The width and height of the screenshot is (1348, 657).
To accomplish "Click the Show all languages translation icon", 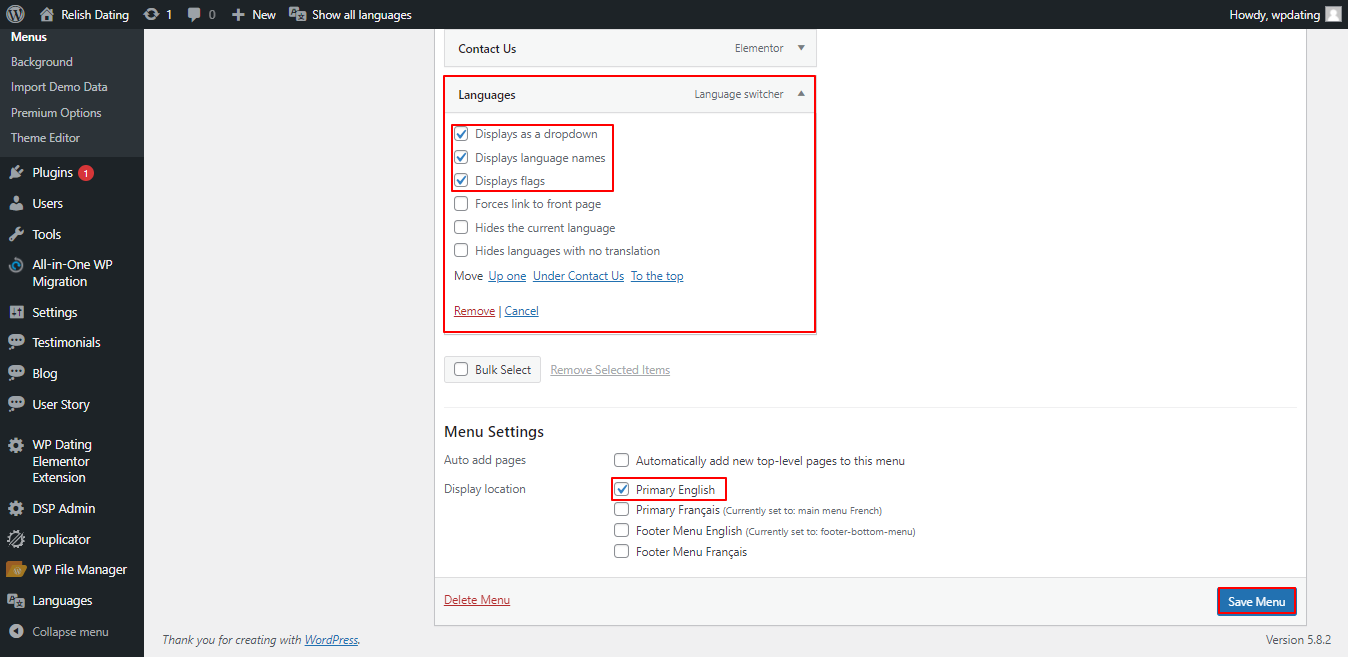I will [x=297, y=14].
